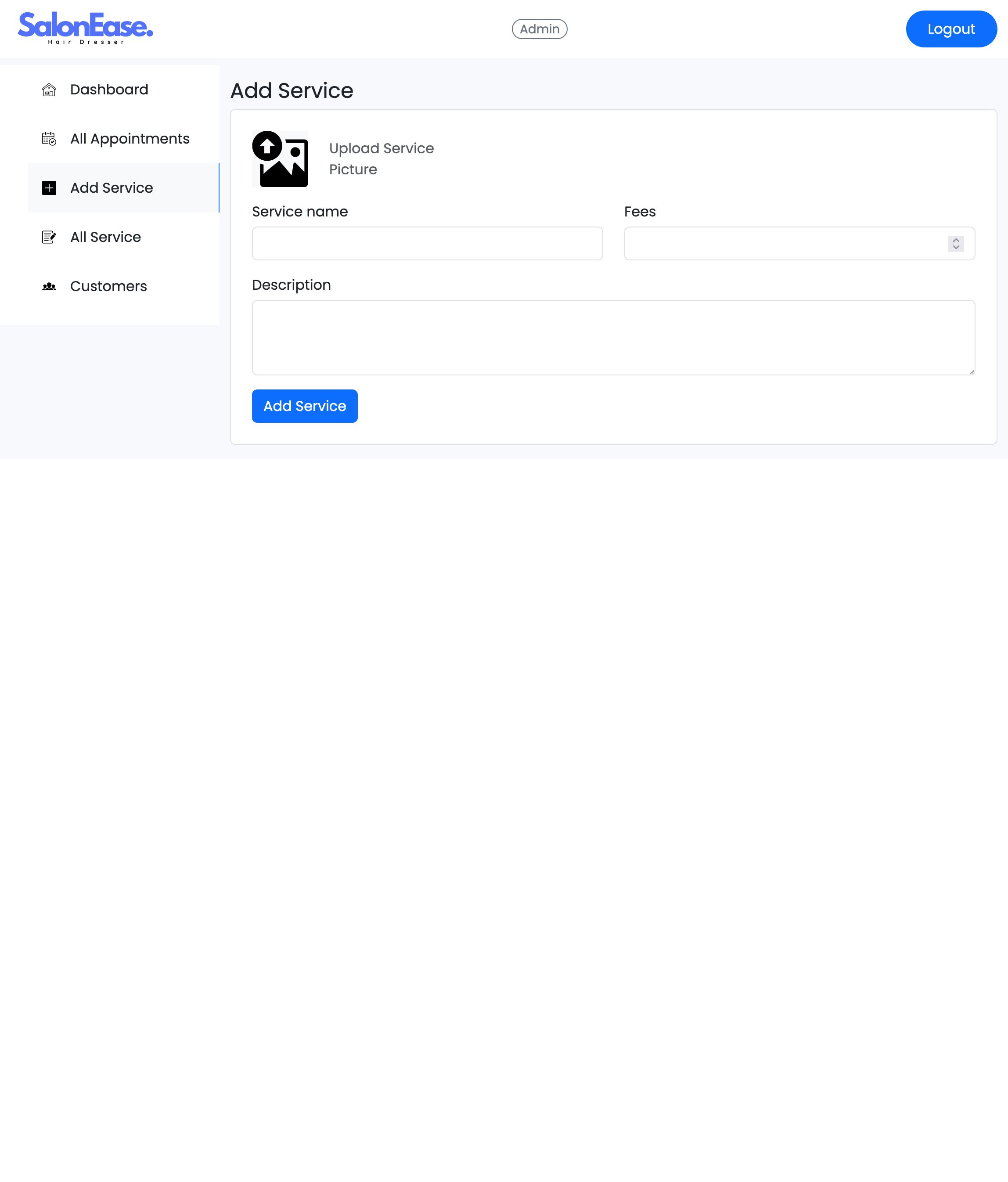Increase Fees with the up stepper arrow
The width and height of the screenshot is (1008, 1182).
tap(956, 240)
